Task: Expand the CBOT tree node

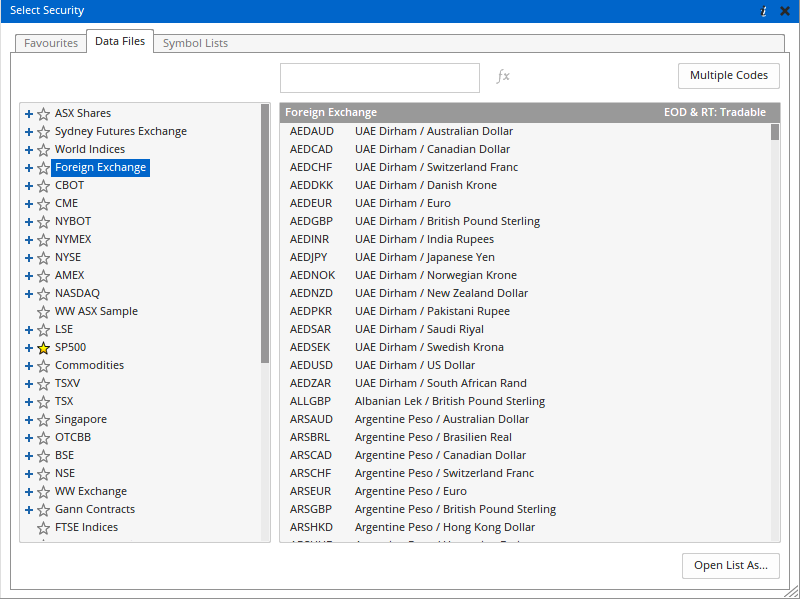Action: (x=29, y=186)
